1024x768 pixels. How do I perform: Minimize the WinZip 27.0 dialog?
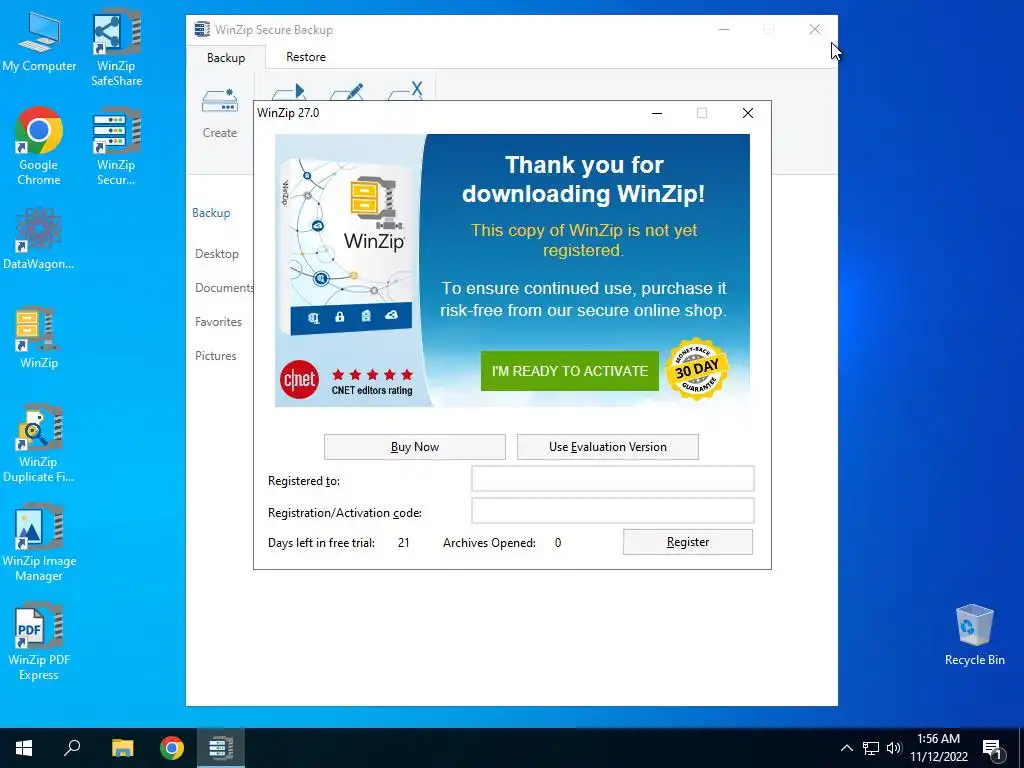(657, 113)
